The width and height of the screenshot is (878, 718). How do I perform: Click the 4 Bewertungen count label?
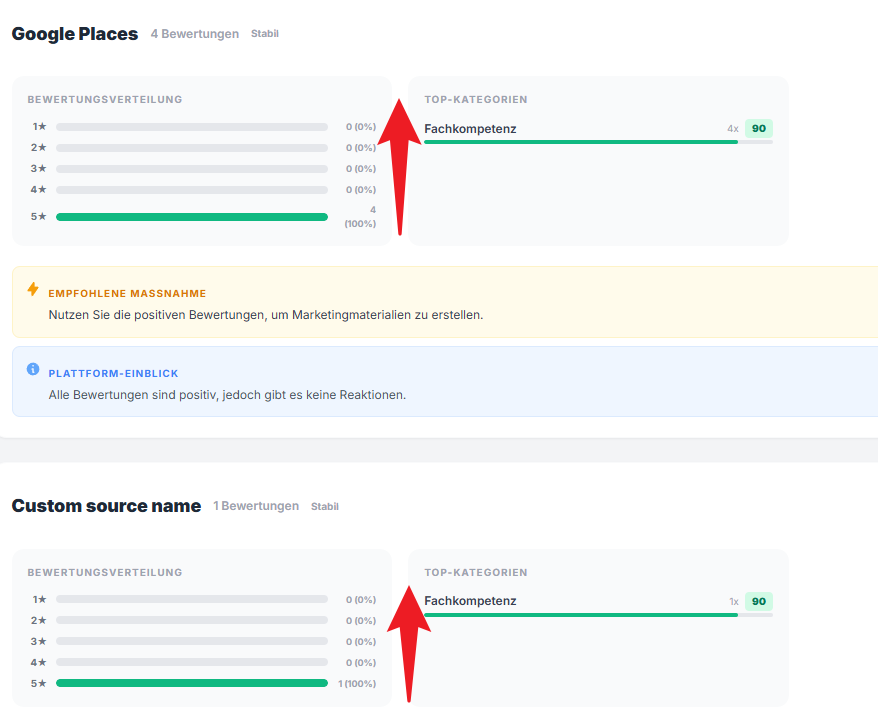coord(195,34)
